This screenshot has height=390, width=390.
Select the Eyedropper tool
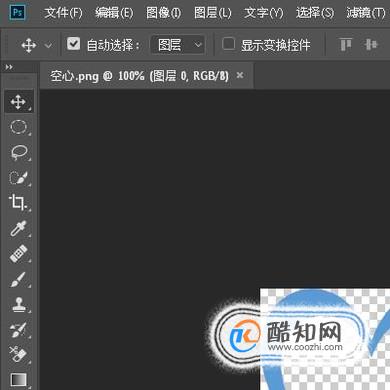click(18, 228)
